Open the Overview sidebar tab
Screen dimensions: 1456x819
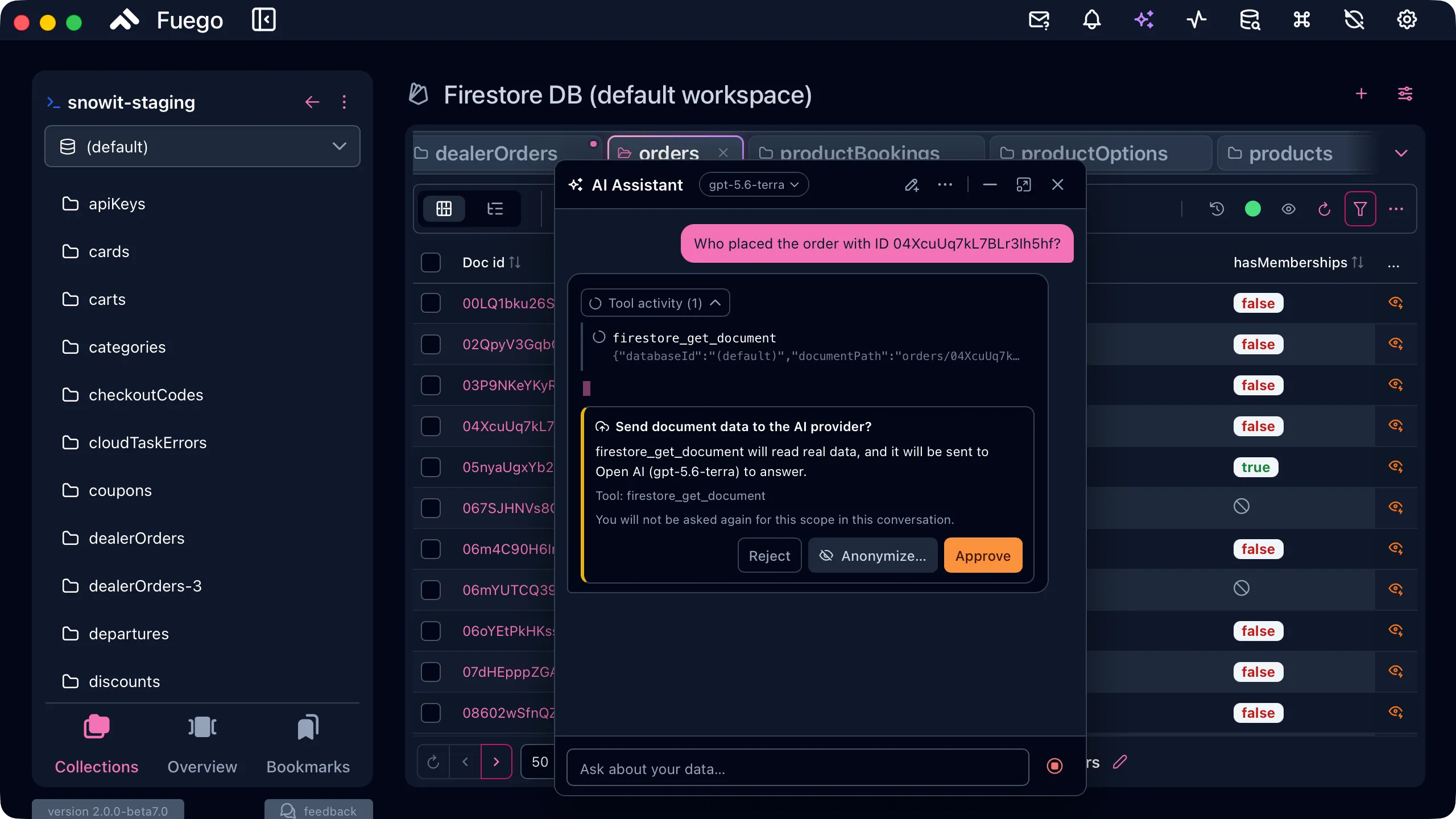click(x=202, y=745)
